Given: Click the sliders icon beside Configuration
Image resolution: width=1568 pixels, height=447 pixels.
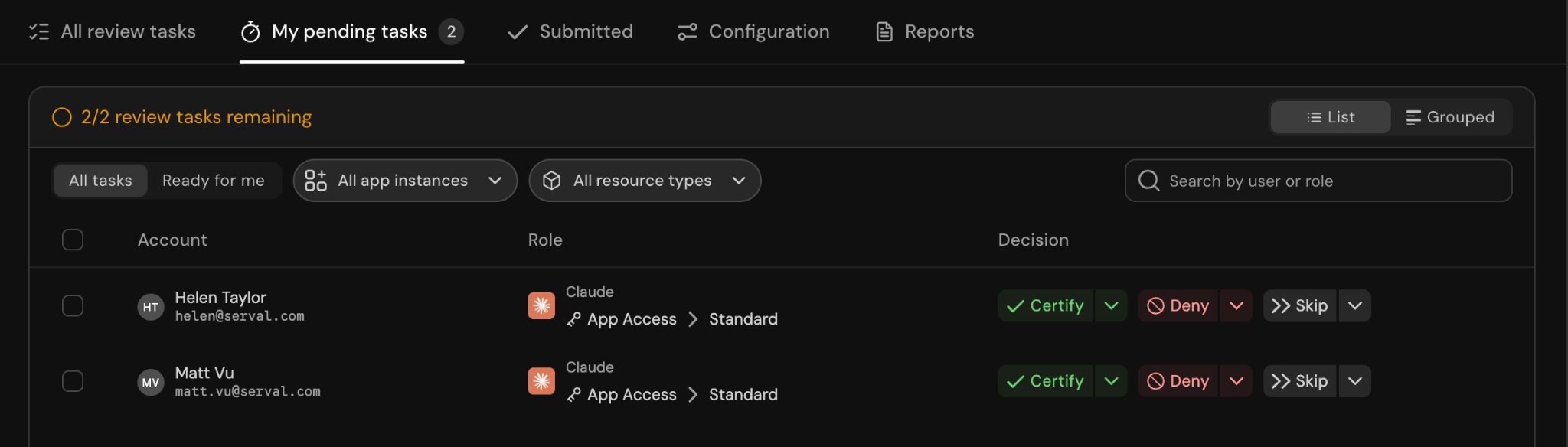Looking at the screenshot, I should point(688,31).
